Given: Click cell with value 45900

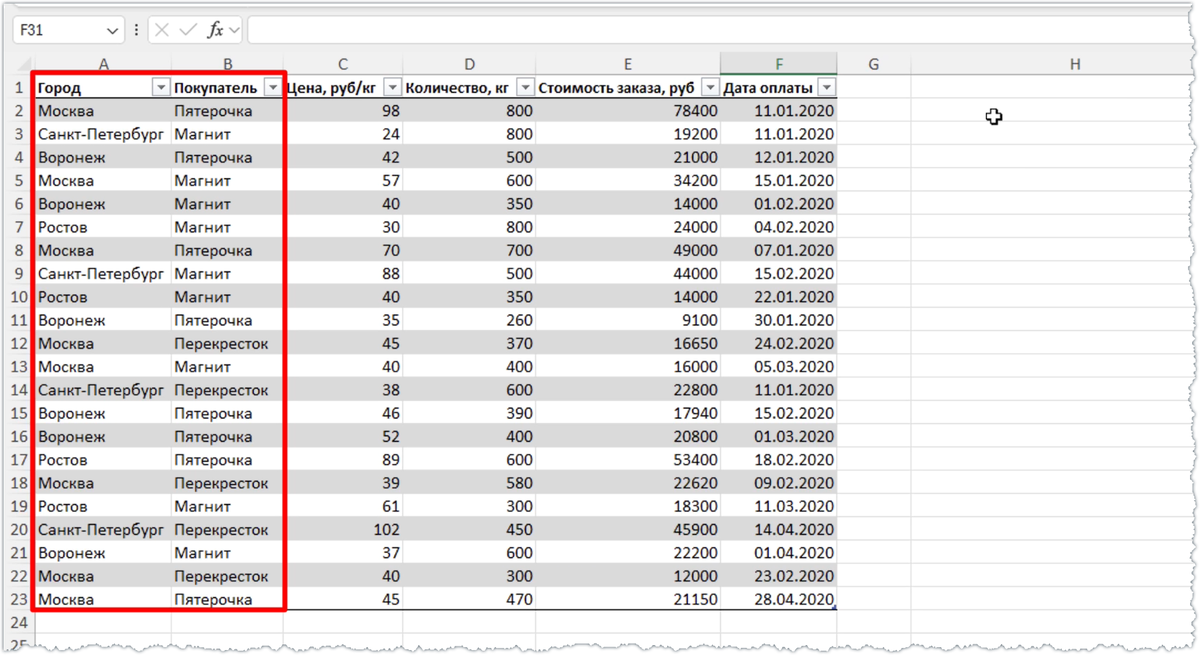Looking at the screenshot, I should (627, 529).
